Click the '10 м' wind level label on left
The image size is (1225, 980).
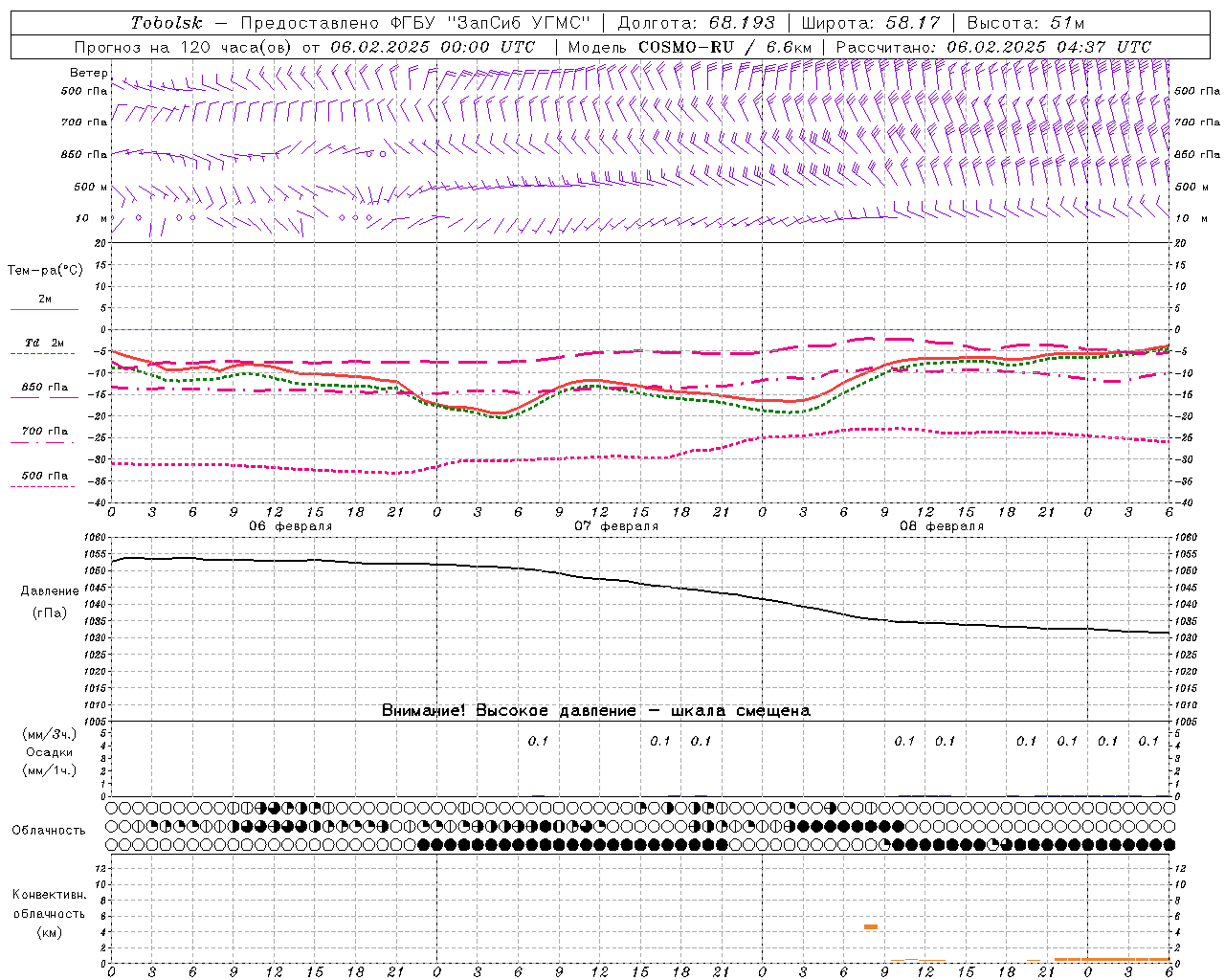[x=92, y=218]
